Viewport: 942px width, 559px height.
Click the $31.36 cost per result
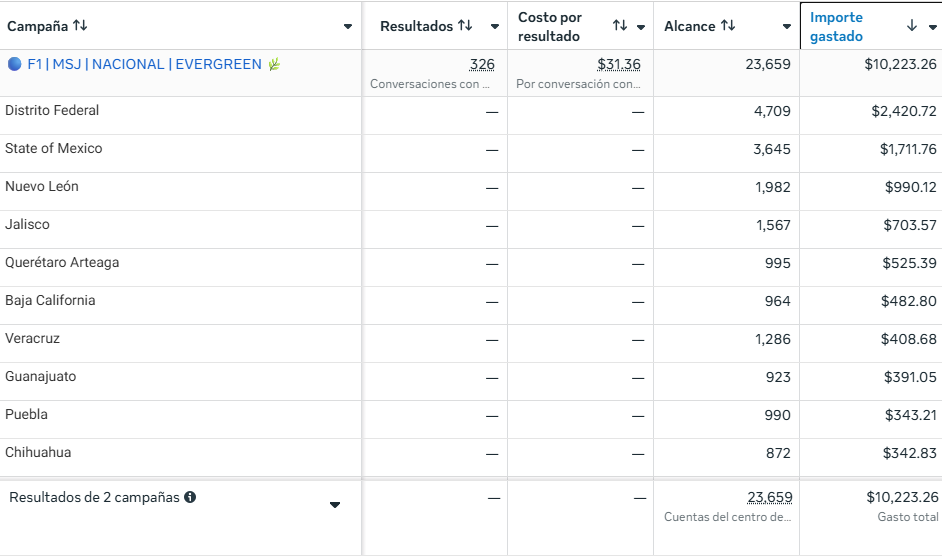(x=619, y=64)
